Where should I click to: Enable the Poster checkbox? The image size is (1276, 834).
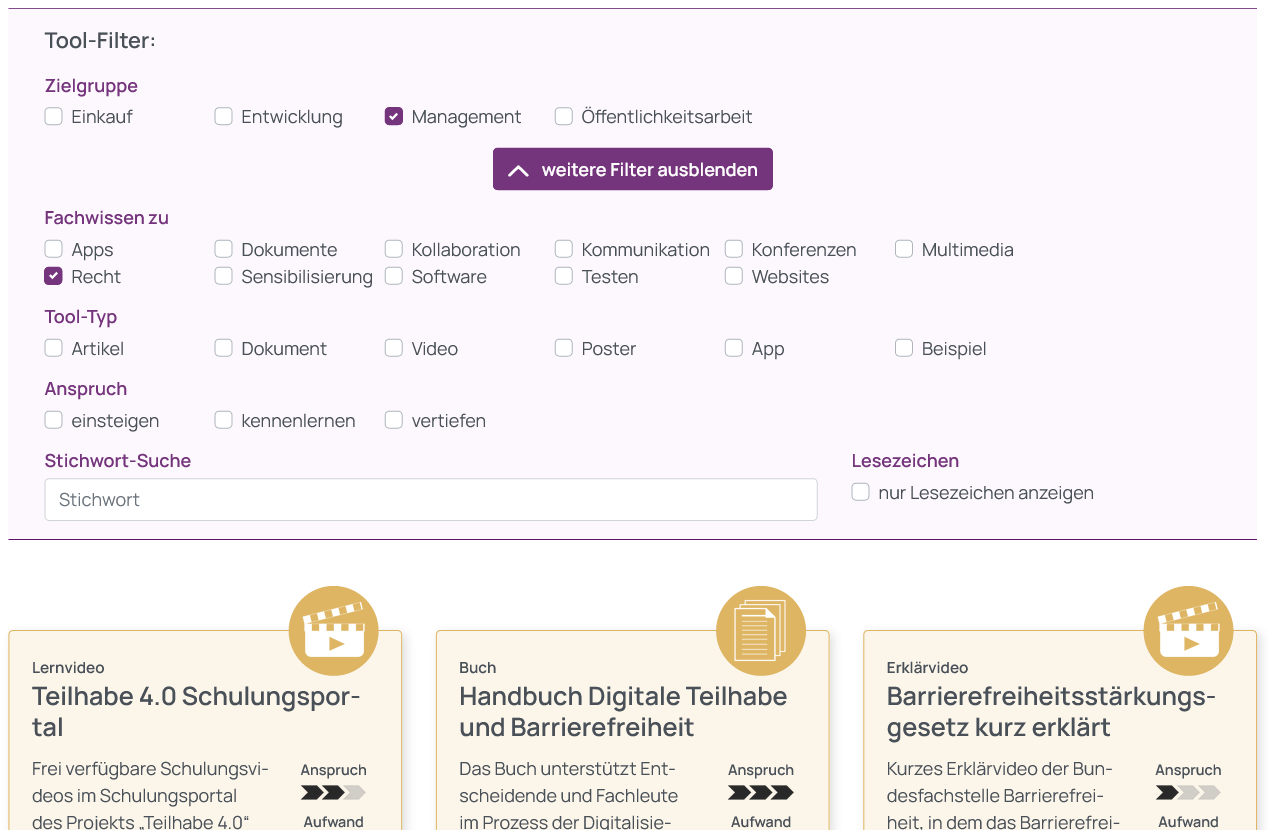click(x=564, y=348)
